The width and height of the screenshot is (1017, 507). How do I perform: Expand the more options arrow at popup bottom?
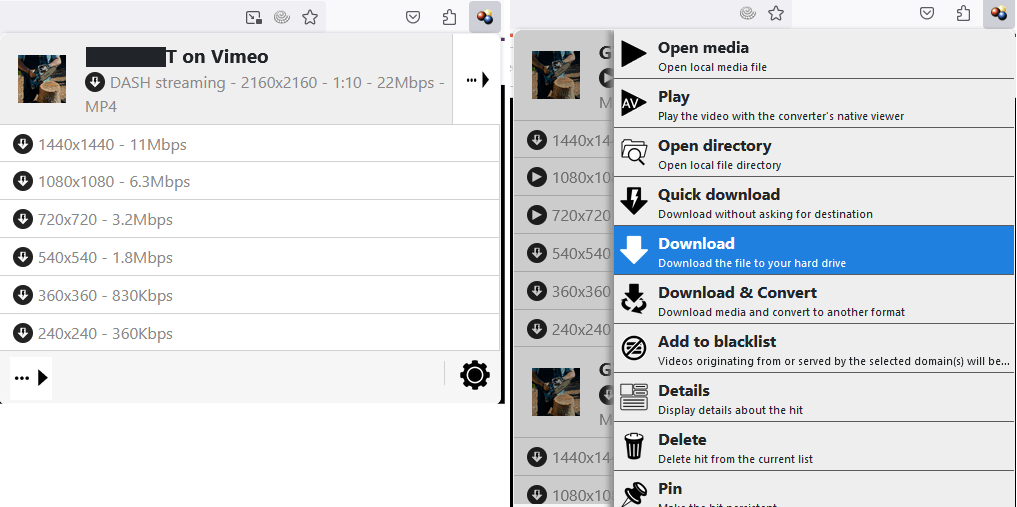(31, 378)
